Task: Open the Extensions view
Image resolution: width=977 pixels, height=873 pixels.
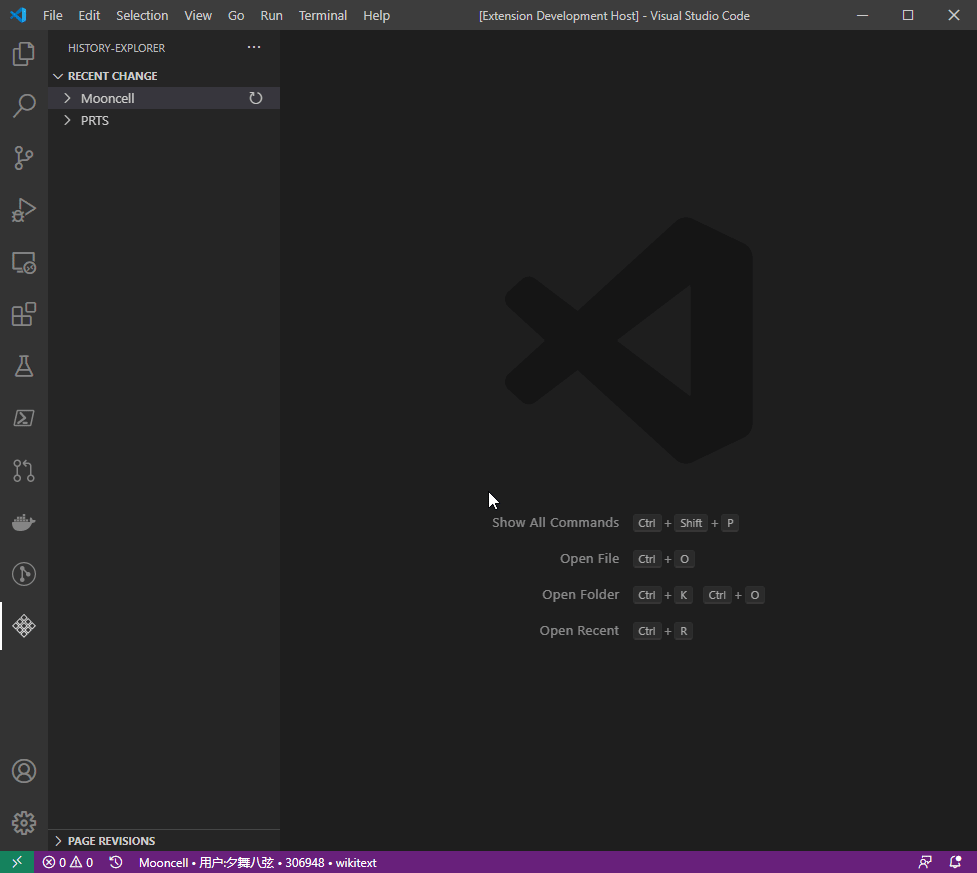Action: coord(24,314)
